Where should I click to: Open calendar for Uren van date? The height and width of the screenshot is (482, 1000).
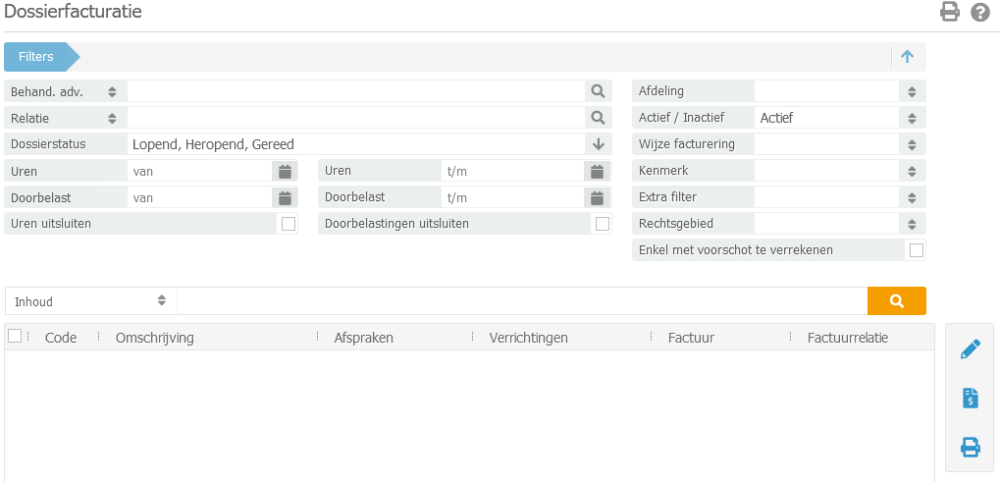pyautogui.click(x=285, y=171)
